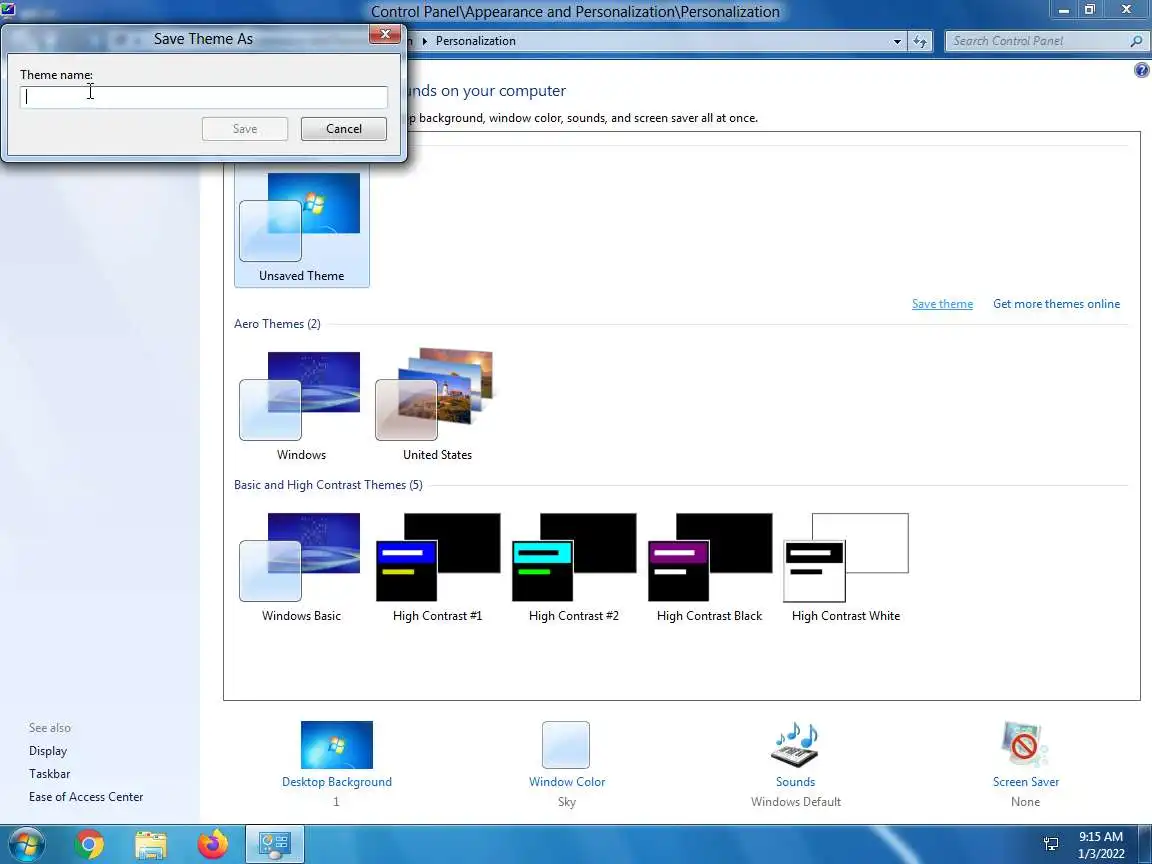The height and width of the screenshot is (864, 1152).
Task: Open Ease of Access Center link
Action: (86, 796)
